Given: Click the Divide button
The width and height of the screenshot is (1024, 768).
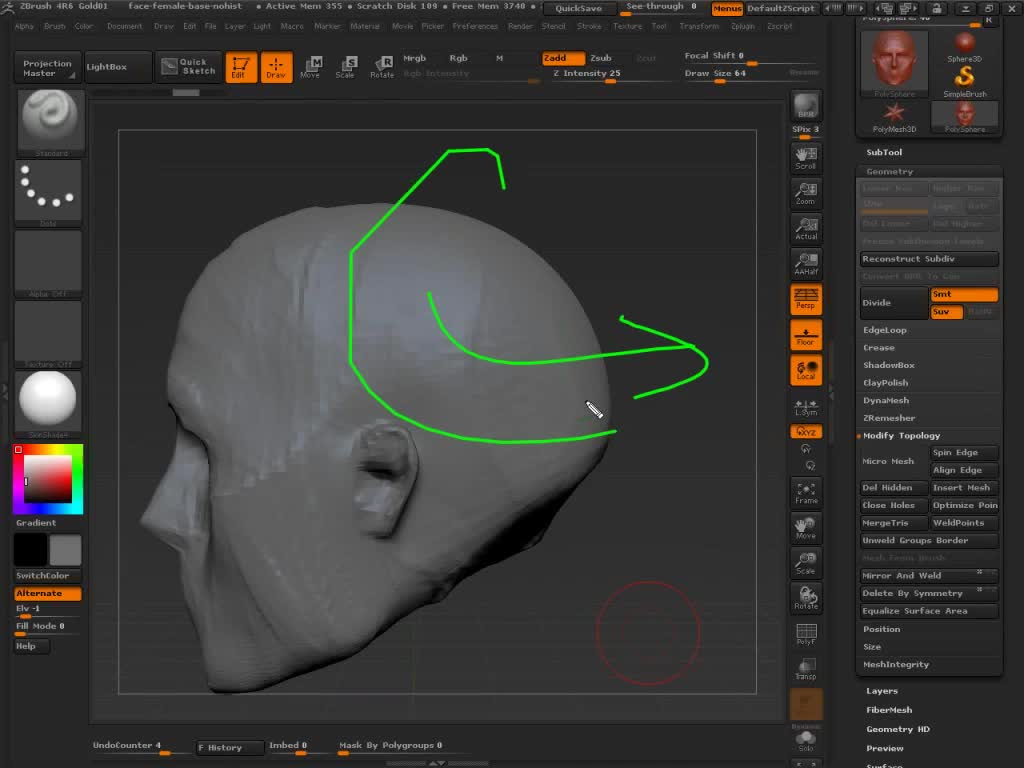Looking at the screenshot, I should (894, 303).
